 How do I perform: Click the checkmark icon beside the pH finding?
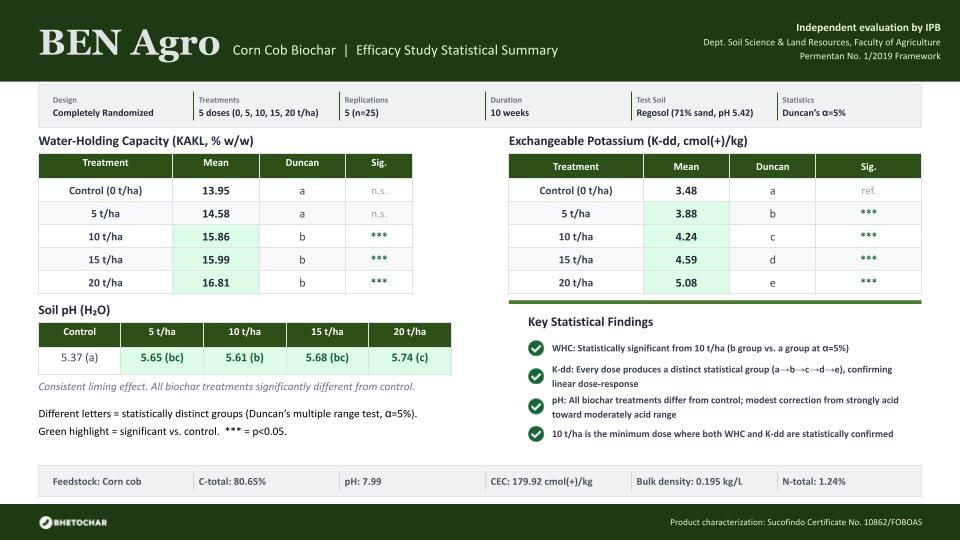536,405
